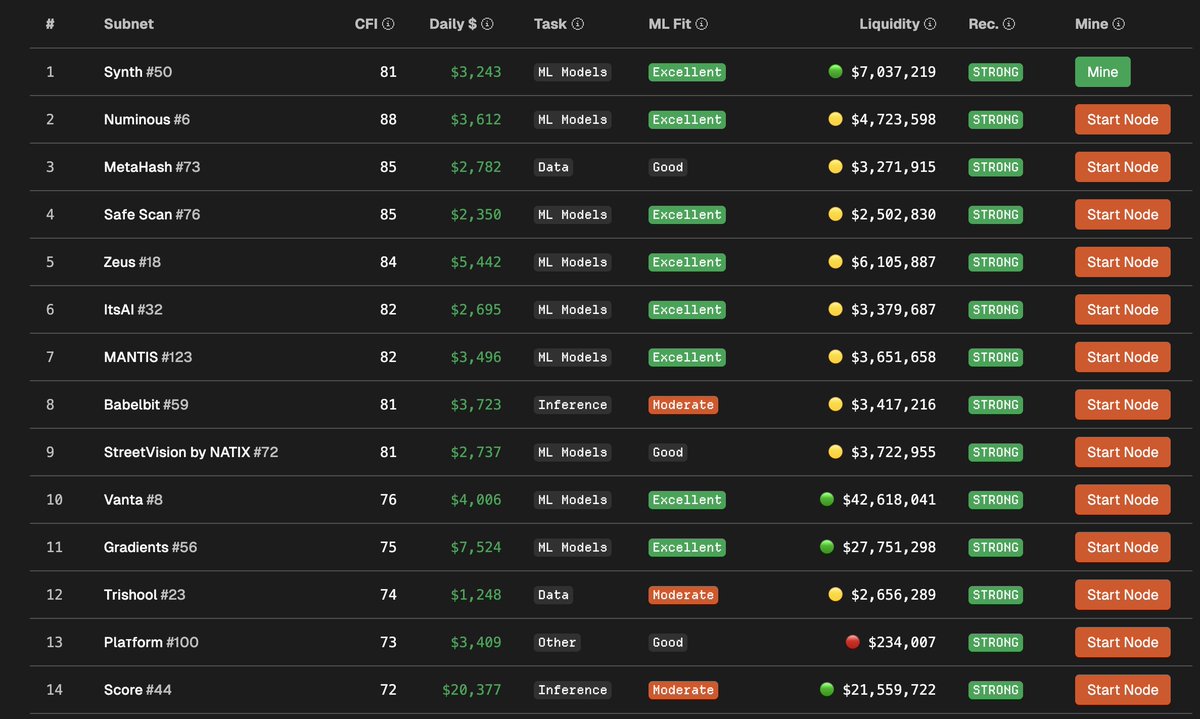Start Node for StreetVision by NATIX
Image resolution: width=1200 pixels, height=719 pixels.
(x=1122, y=452)
